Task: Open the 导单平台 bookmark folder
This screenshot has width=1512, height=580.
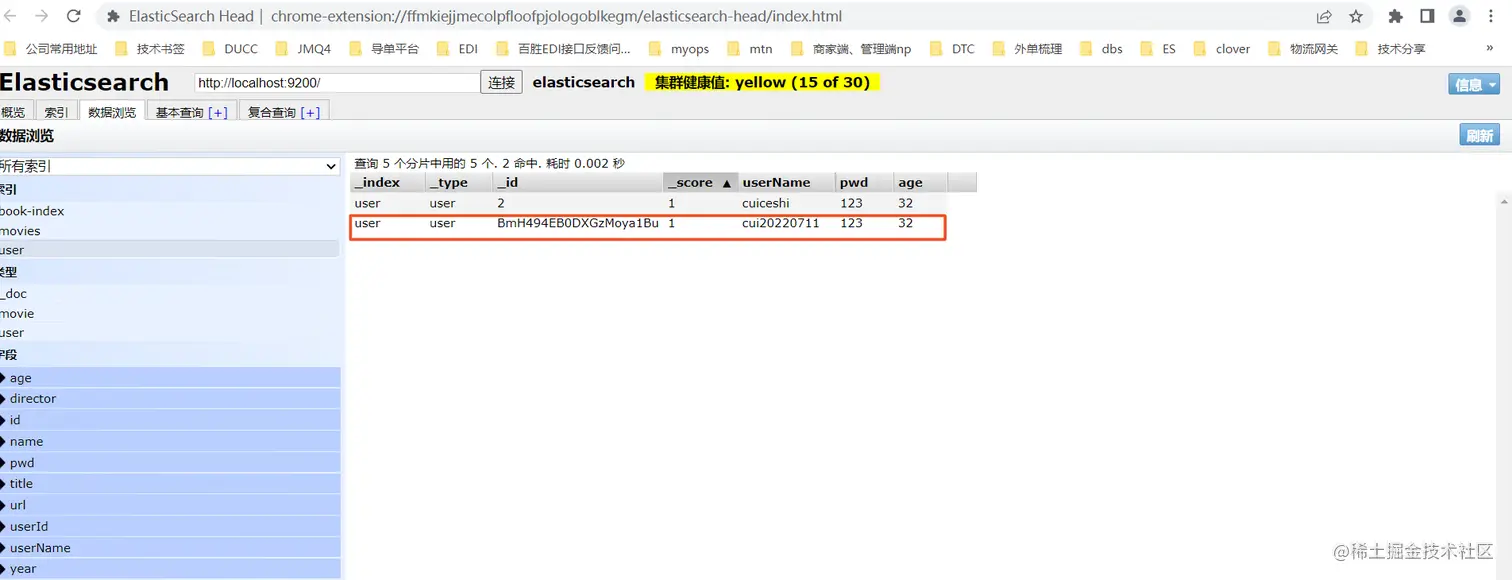Action: click(384, 48)
